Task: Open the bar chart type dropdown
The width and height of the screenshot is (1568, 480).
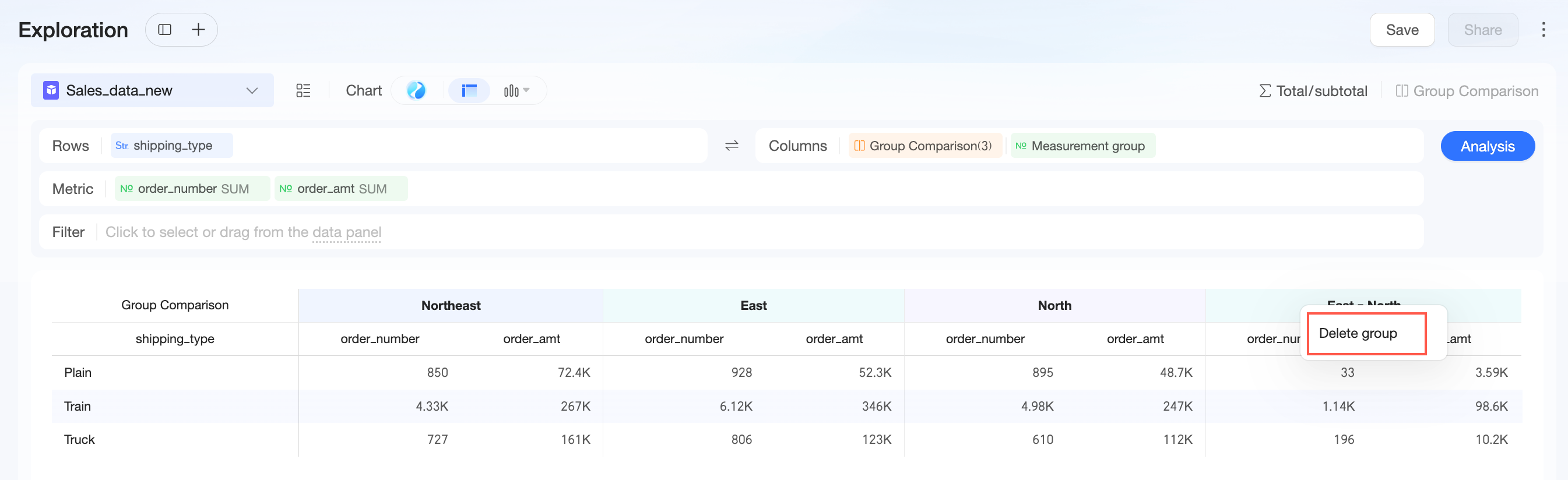Action: pos(516,91)
